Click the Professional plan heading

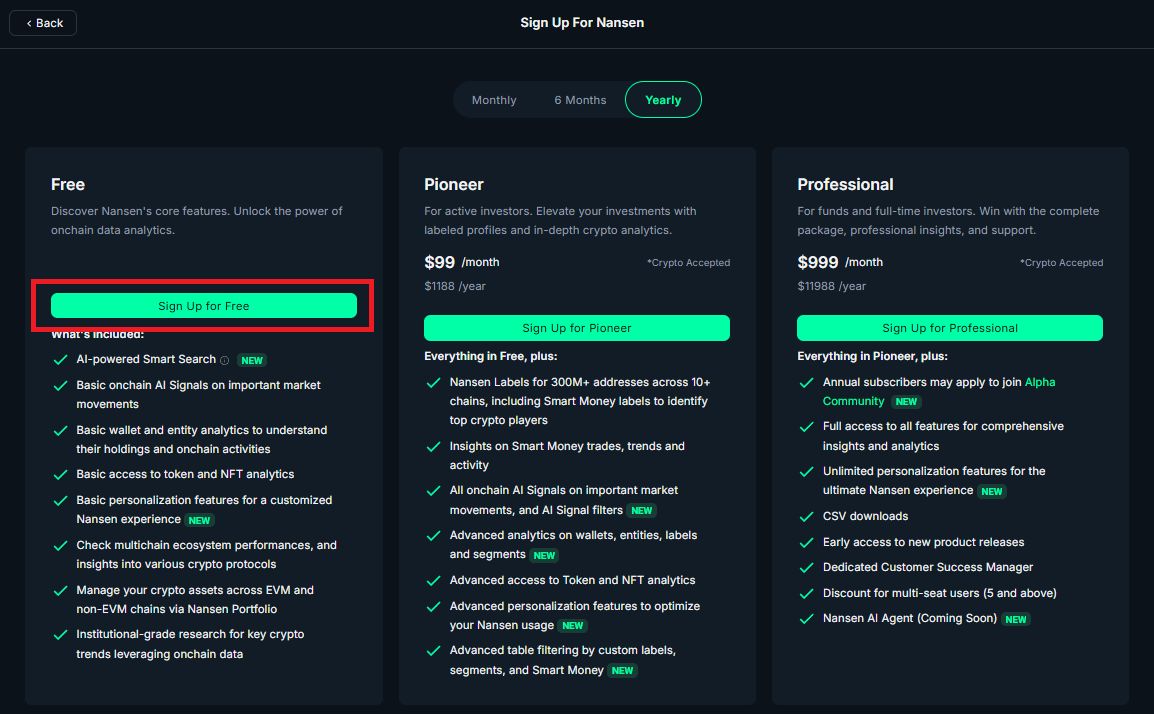[x=845, y=185]
